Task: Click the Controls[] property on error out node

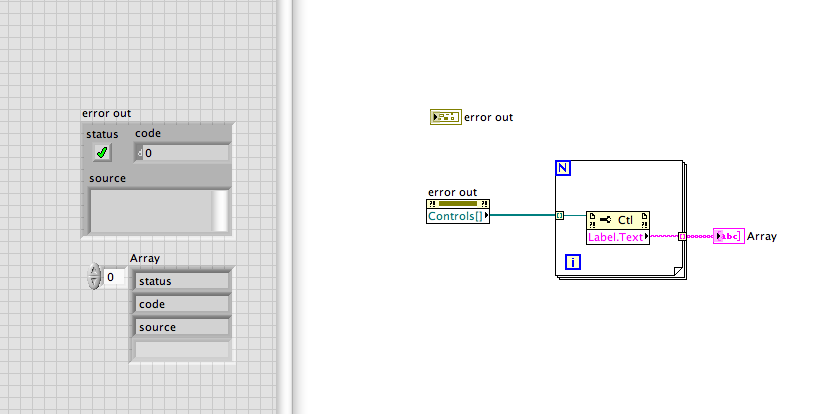Action: [x=458, y=216]
